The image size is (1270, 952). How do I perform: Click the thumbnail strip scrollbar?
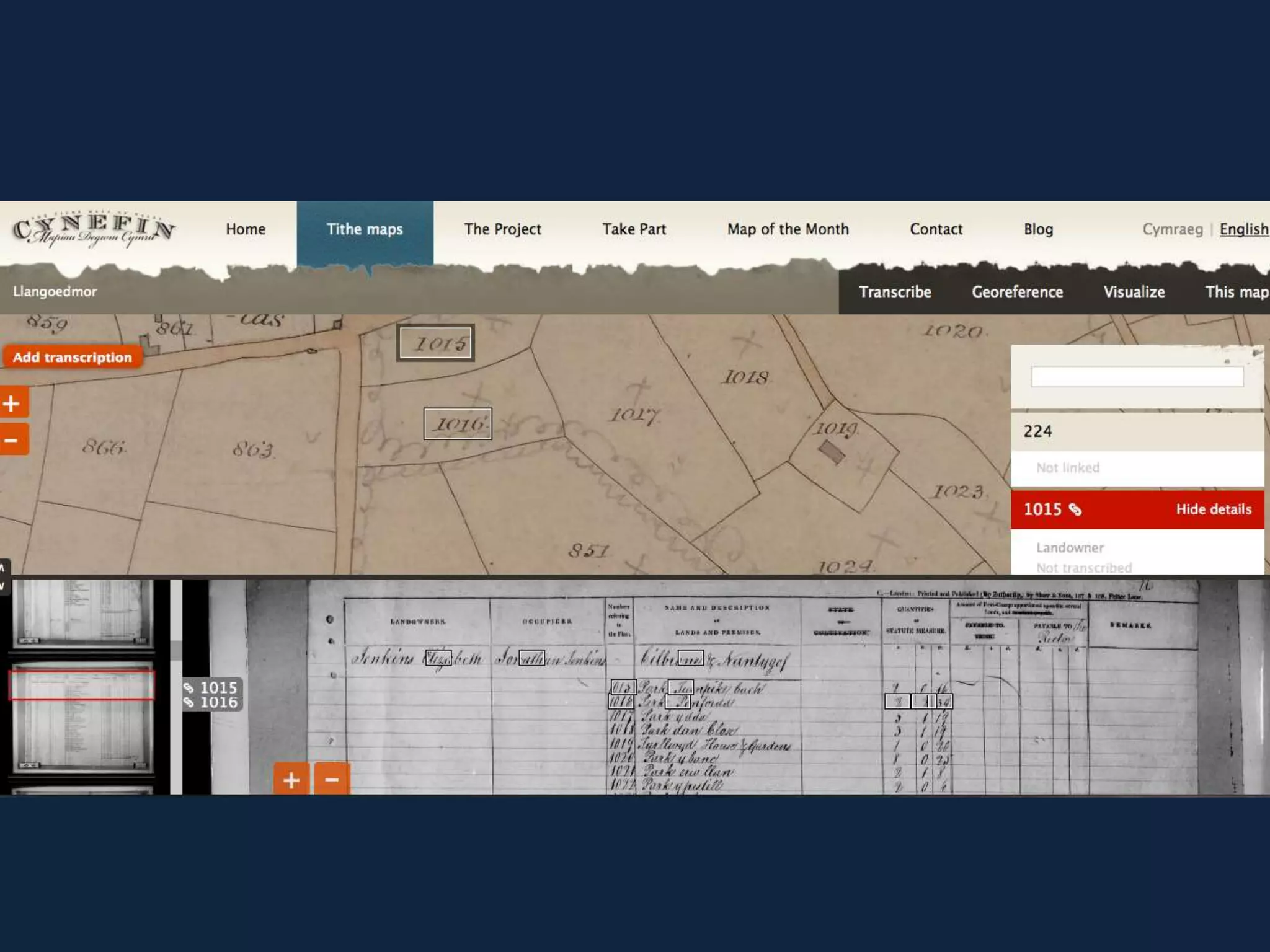click(x=176, y=651)
